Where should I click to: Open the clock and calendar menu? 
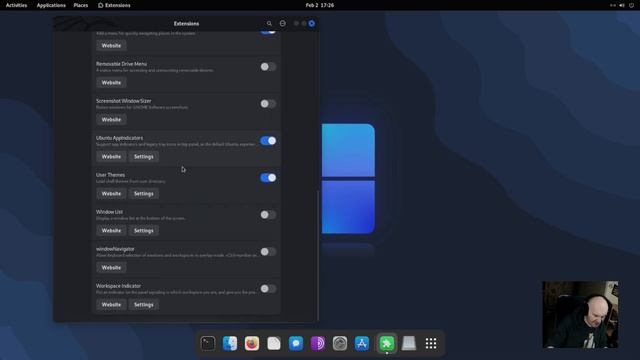coord(320,5)
